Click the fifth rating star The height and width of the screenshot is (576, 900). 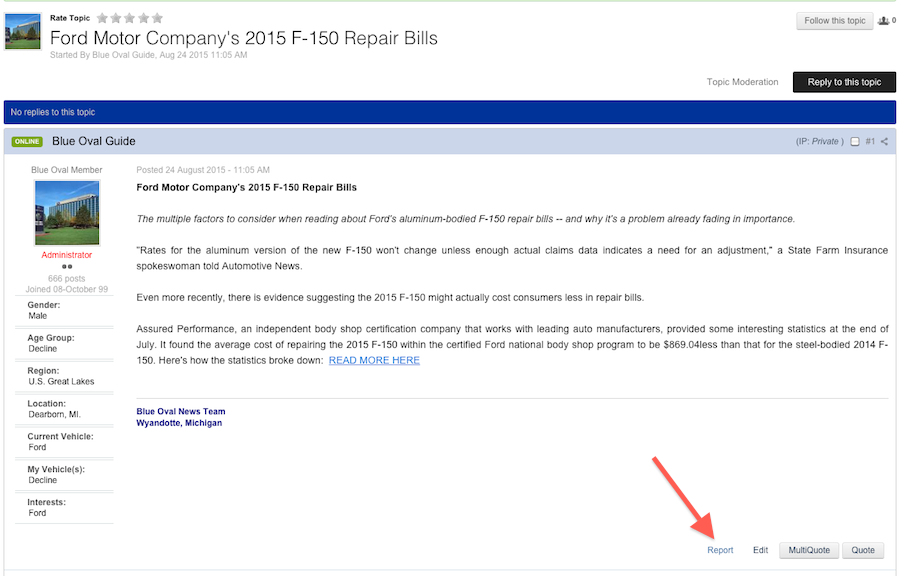point(157,18)
